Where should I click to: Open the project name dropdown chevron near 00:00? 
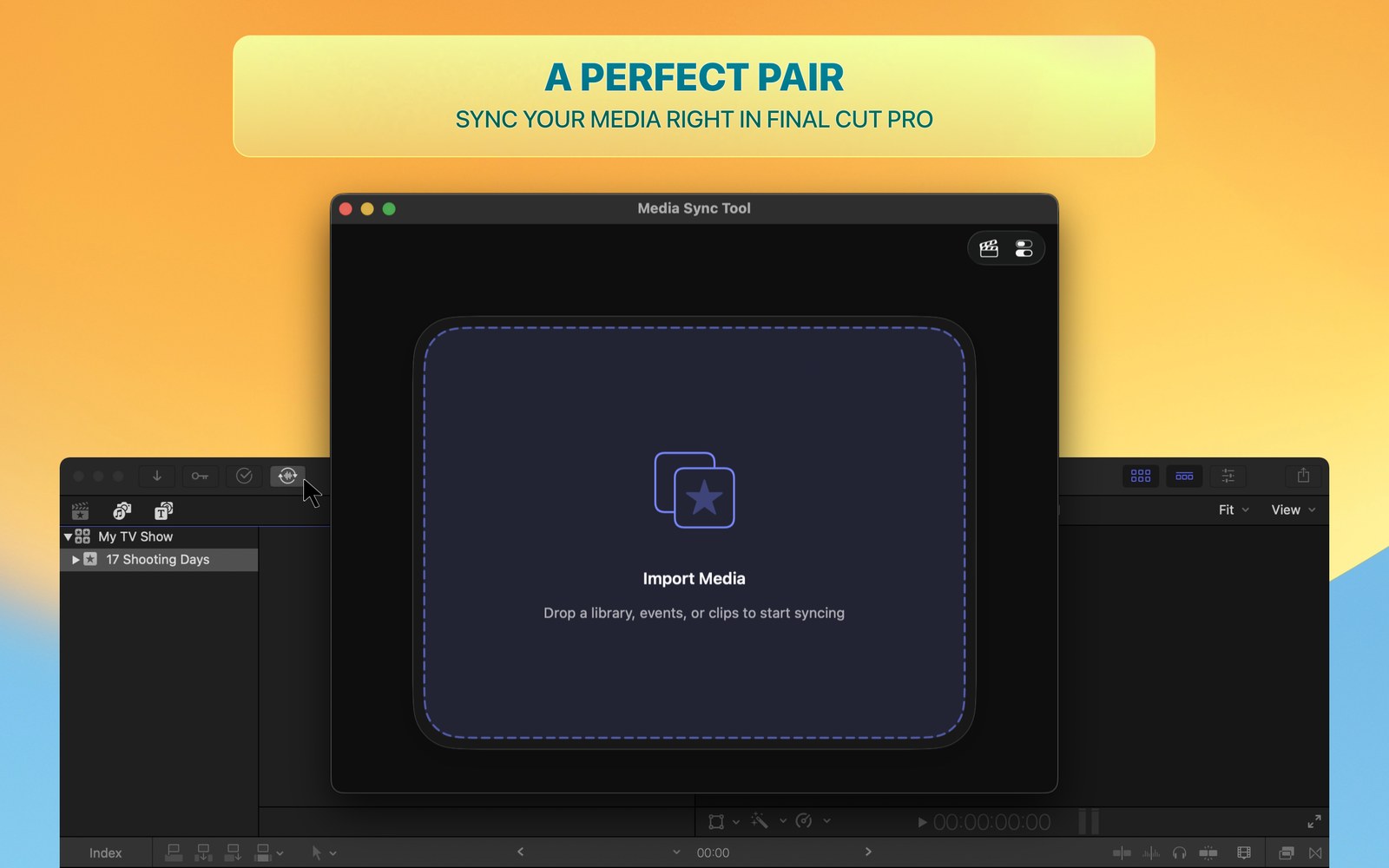(x=676, y=852)
